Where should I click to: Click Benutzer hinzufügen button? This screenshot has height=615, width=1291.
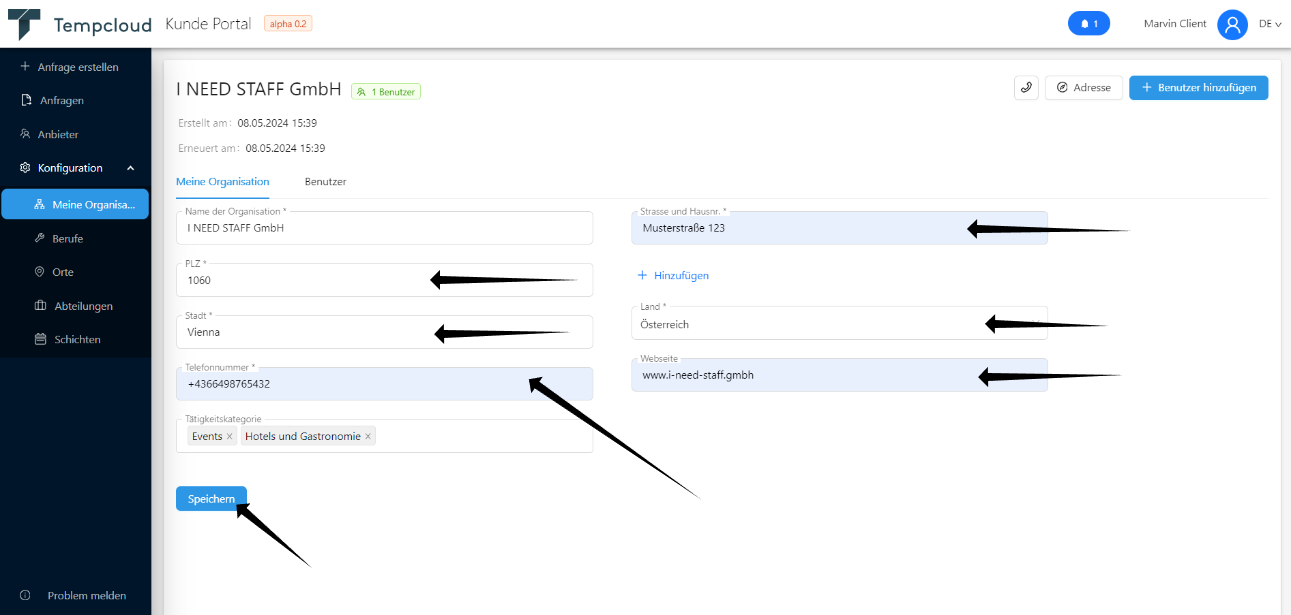click(x=1199, y=88)
